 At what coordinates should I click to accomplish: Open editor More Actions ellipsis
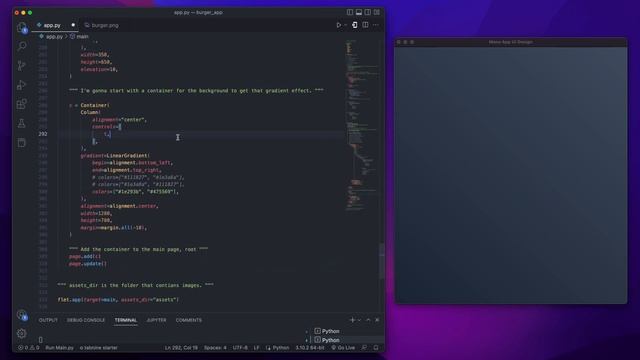tap(376, 25)
